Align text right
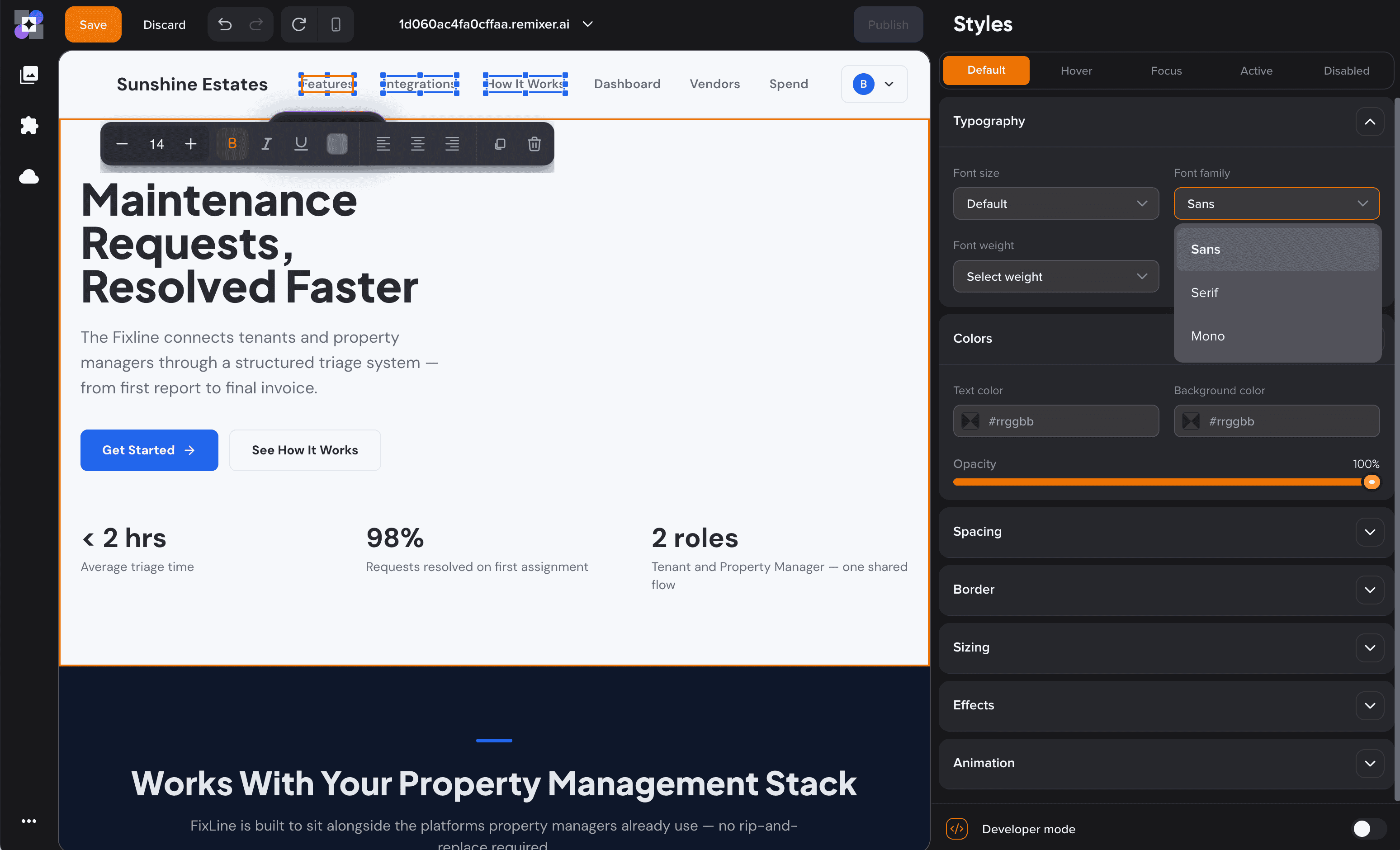Screen dimensions: 1400x850 tap(452, 144)
